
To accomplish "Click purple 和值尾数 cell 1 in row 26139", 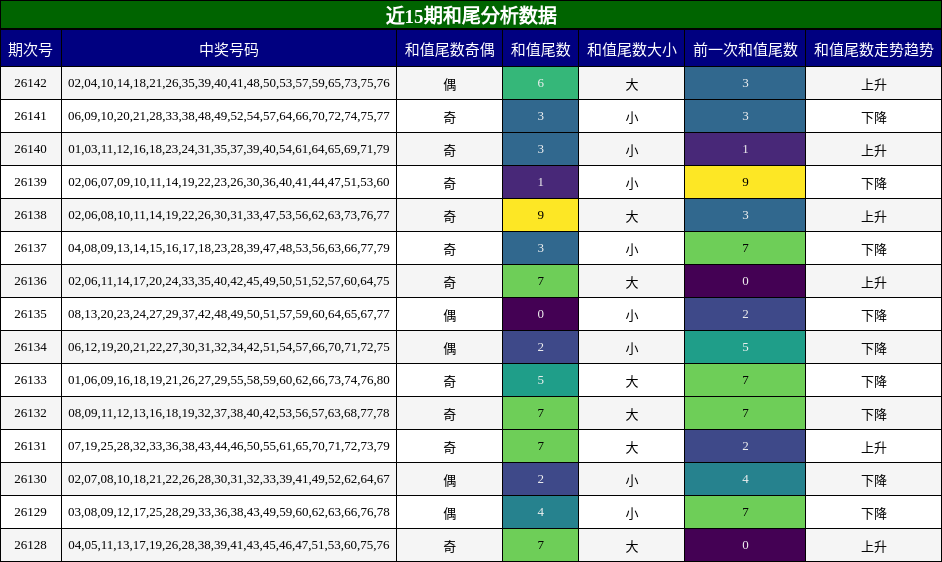I will click(541, 182).
